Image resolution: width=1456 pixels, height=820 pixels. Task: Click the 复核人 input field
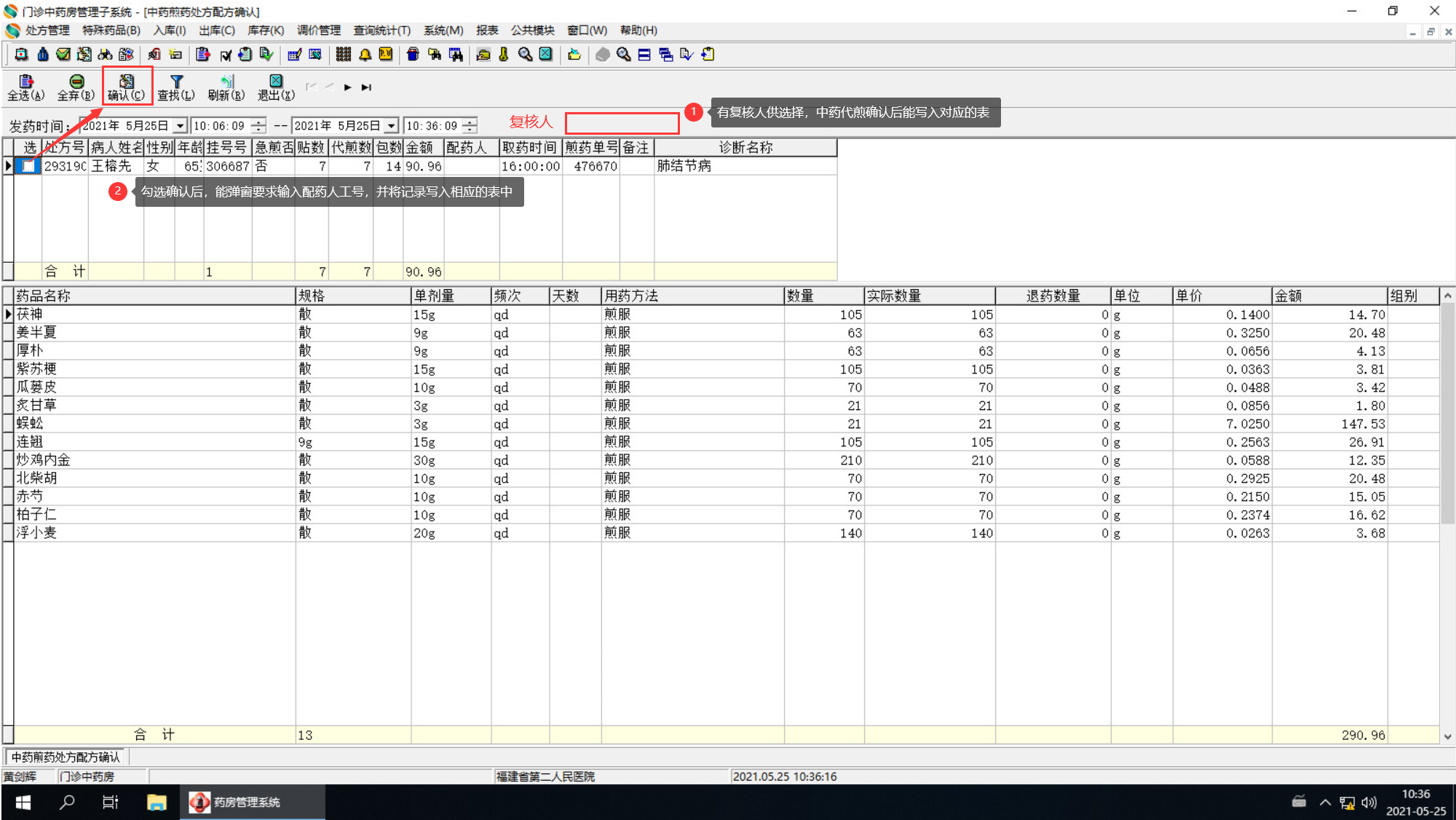coord(622,123)
